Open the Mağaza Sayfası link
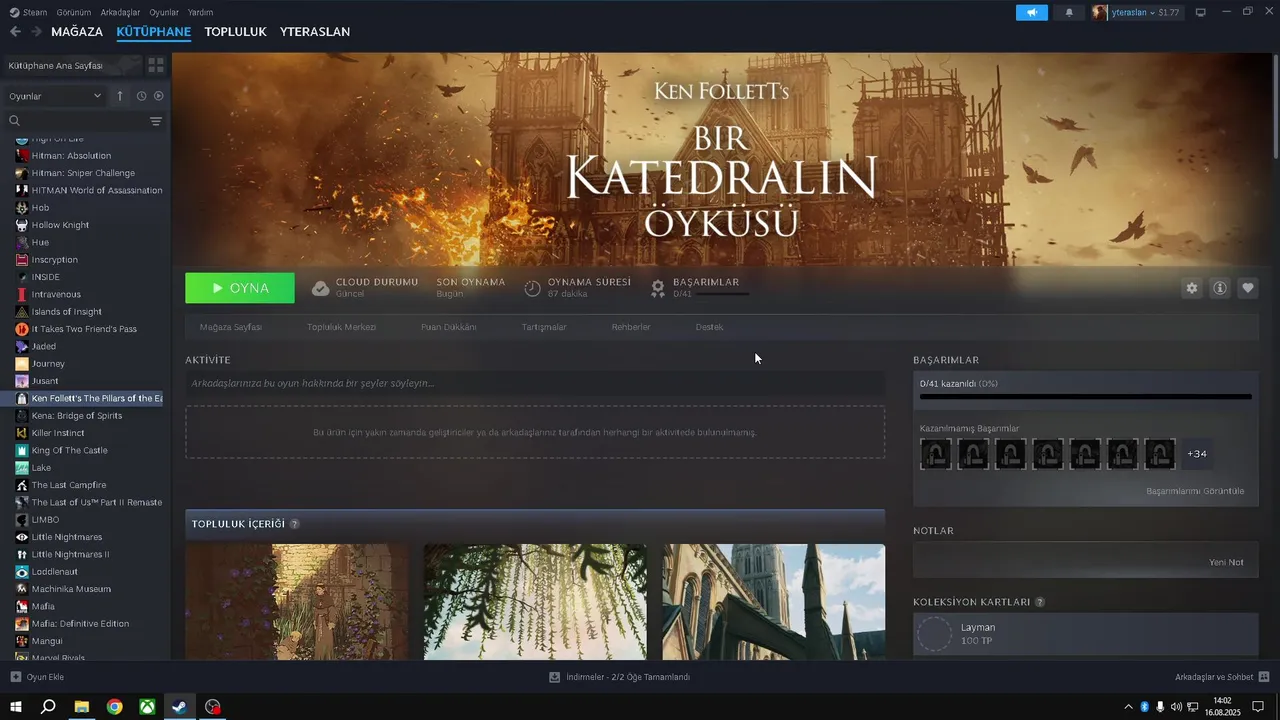The height and width of the screenshot is (720, 1280). [x=231, y=327]
